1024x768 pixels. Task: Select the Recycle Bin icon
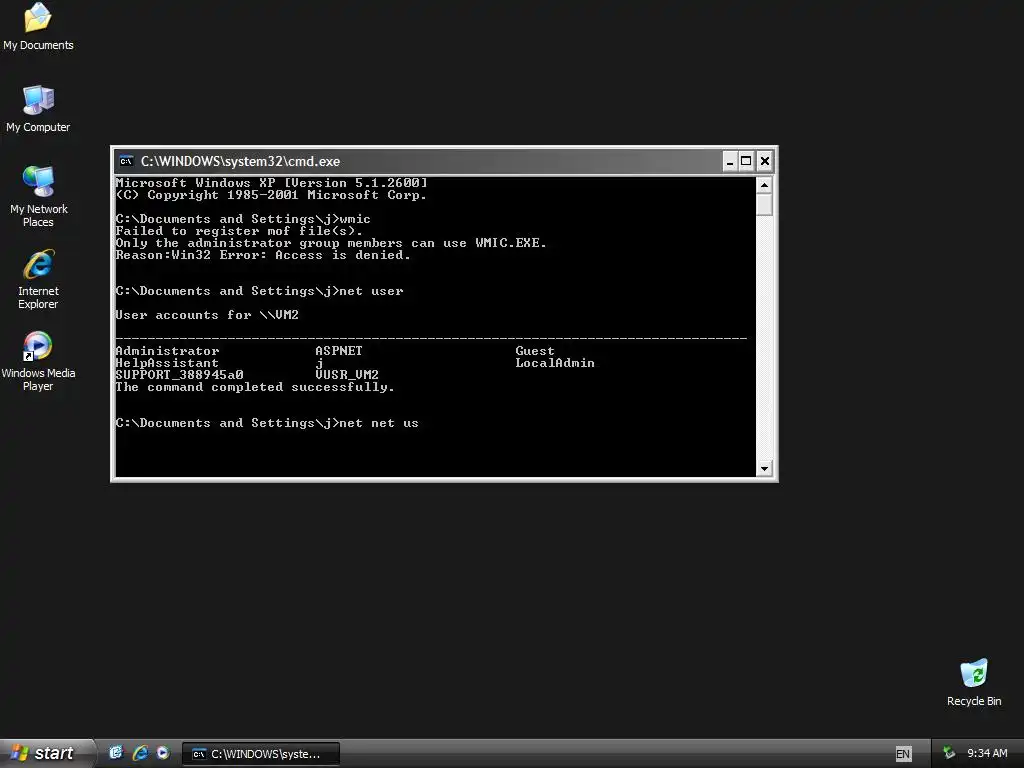tap(974, 682)
